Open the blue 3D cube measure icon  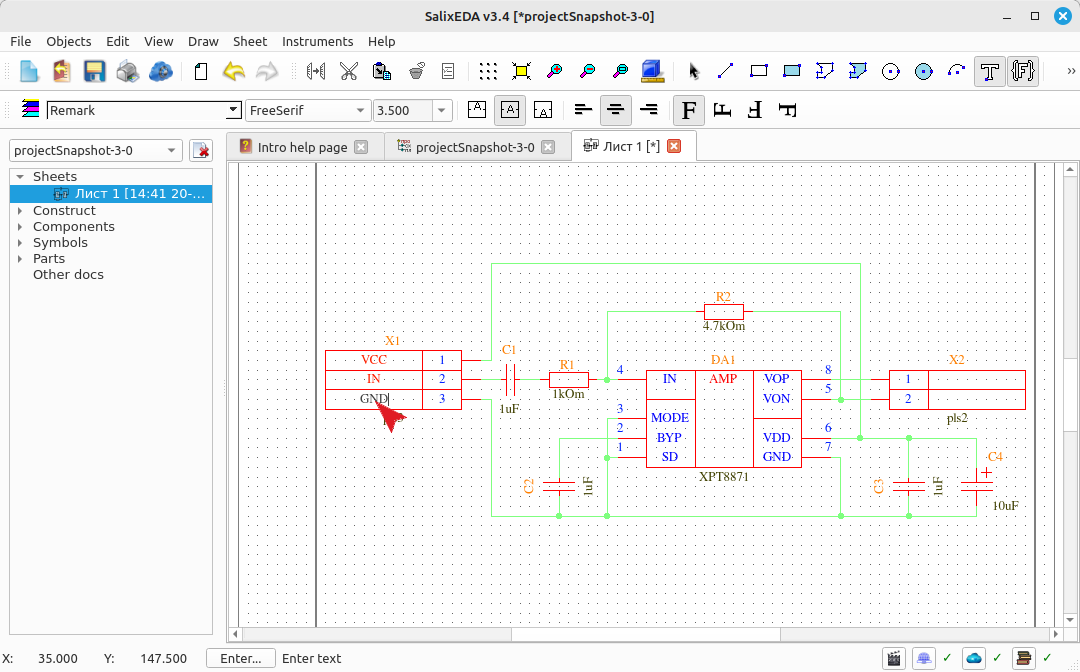click(x=653, y=71)
